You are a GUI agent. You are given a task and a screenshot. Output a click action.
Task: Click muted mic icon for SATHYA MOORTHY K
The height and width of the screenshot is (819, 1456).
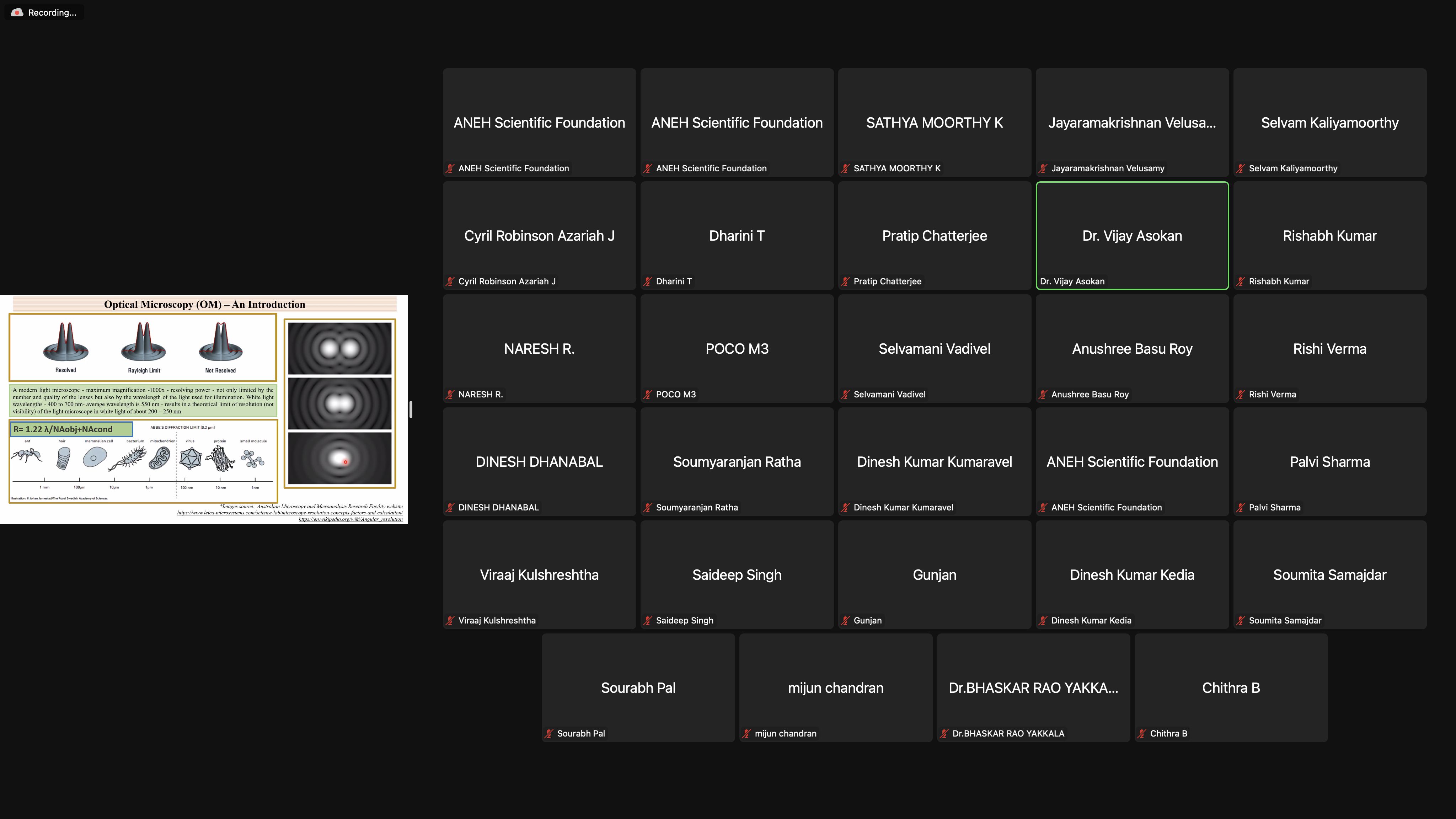tap(845, 168)
